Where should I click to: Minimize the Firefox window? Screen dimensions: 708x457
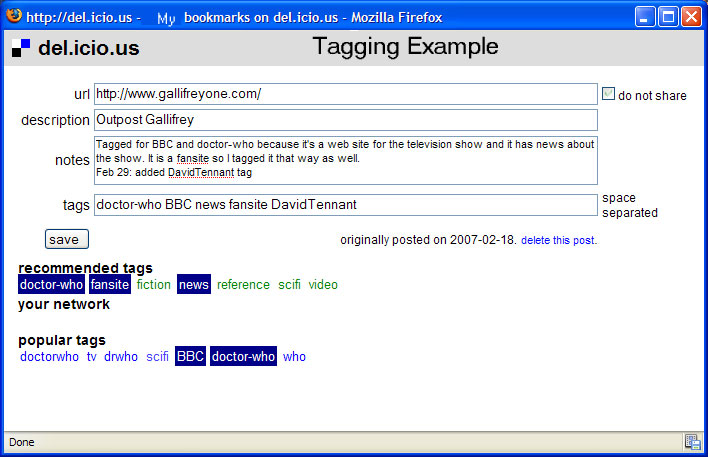645,17
